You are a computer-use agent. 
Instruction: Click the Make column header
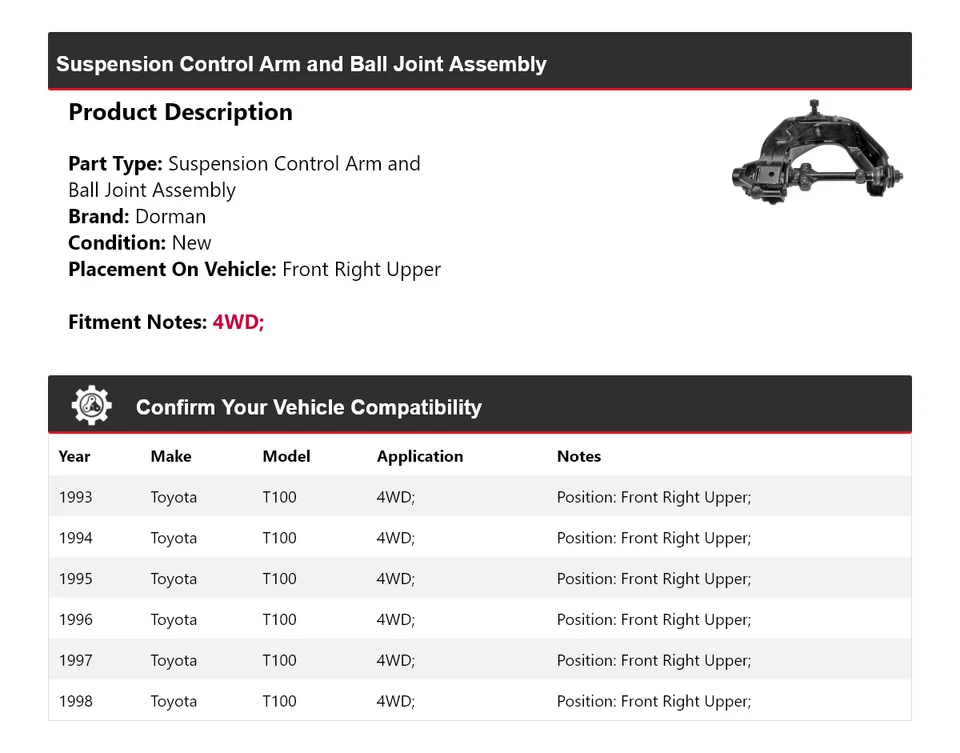tap(171, 456)
